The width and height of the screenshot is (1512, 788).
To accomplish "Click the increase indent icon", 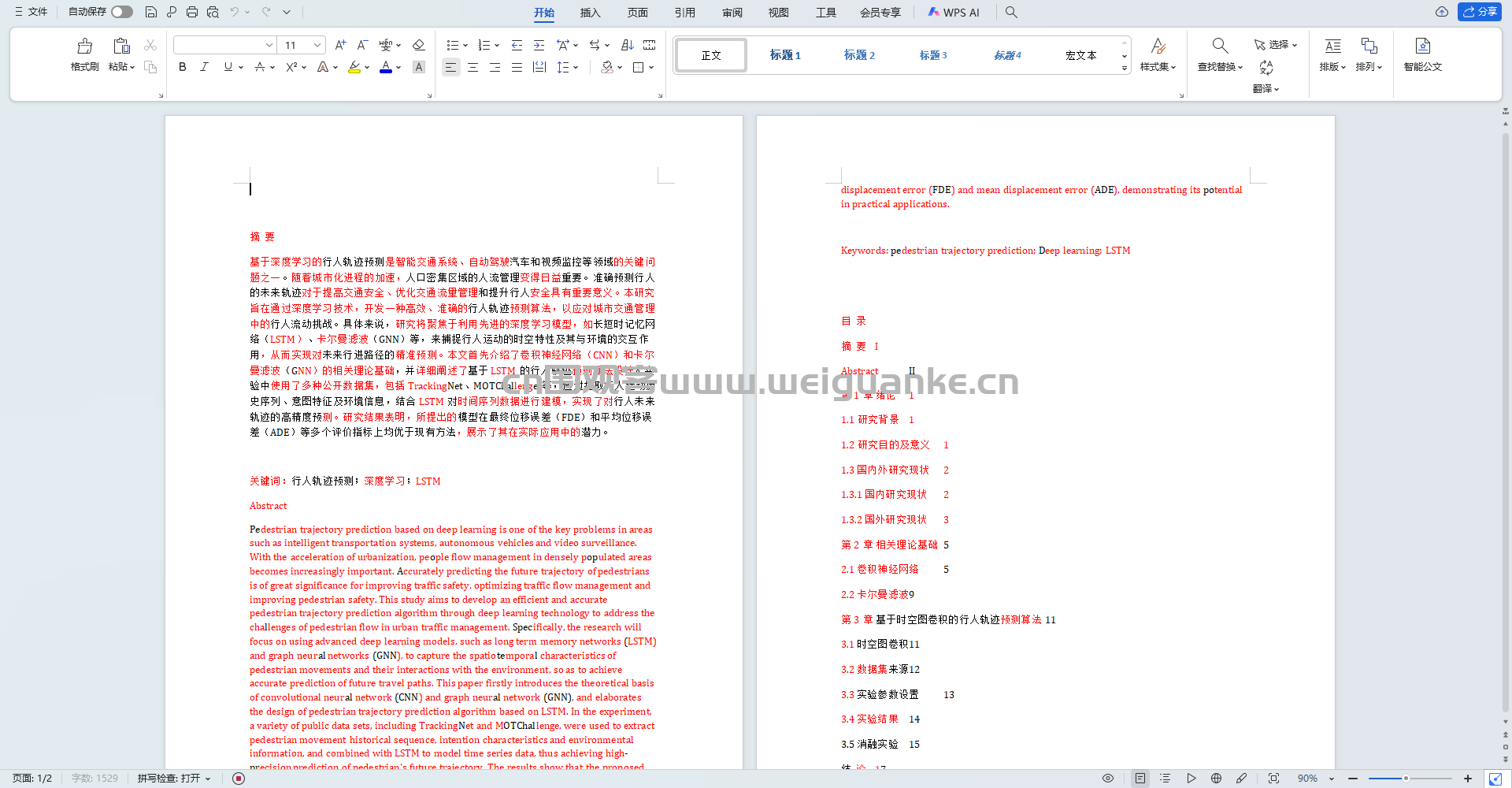I will point(539,45).
